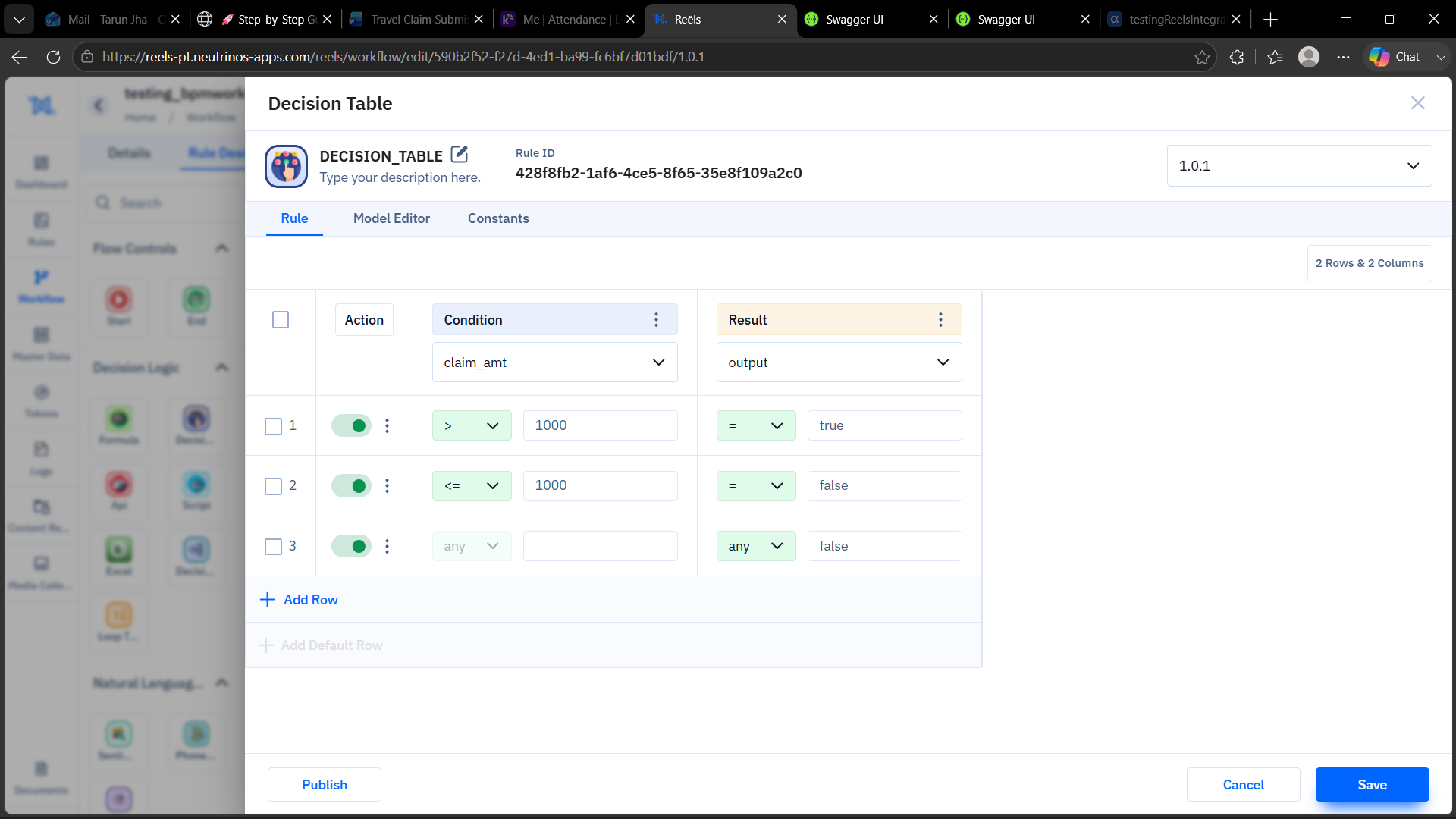The image size is (1456, 819).
Task: Edit the DECISION_TABLE name pencil icon
Action: tap(460, 155)
